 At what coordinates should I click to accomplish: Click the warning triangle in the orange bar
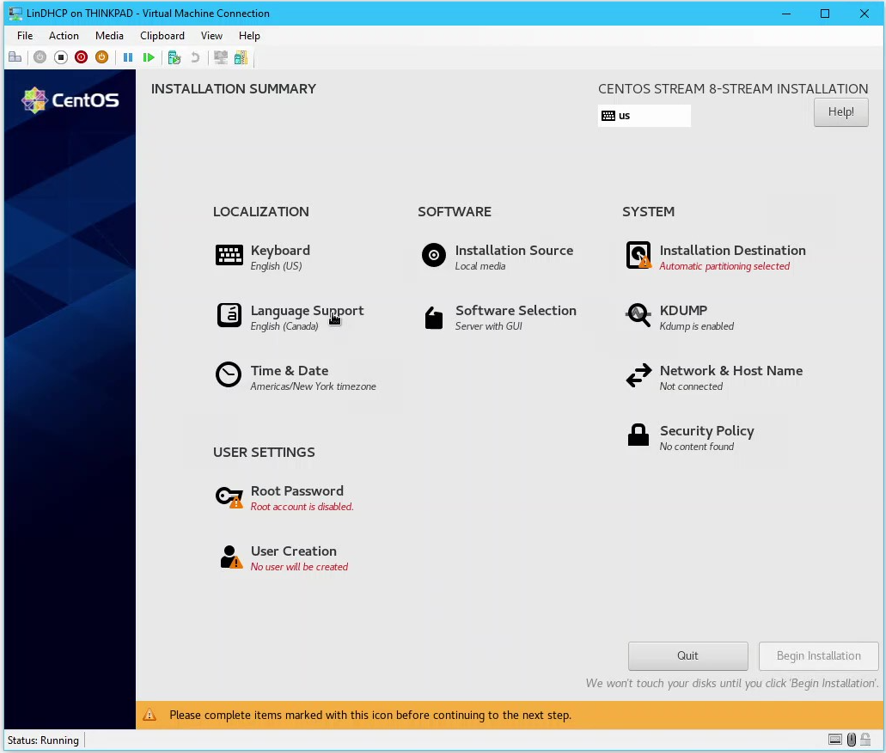(x=149, y=715)
